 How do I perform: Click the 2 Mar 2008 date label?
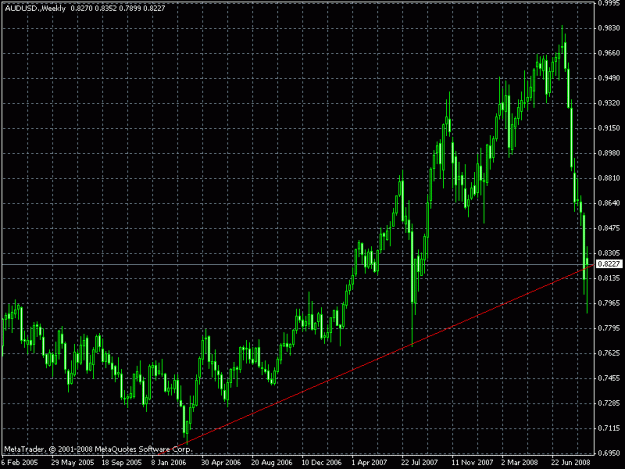519,463
